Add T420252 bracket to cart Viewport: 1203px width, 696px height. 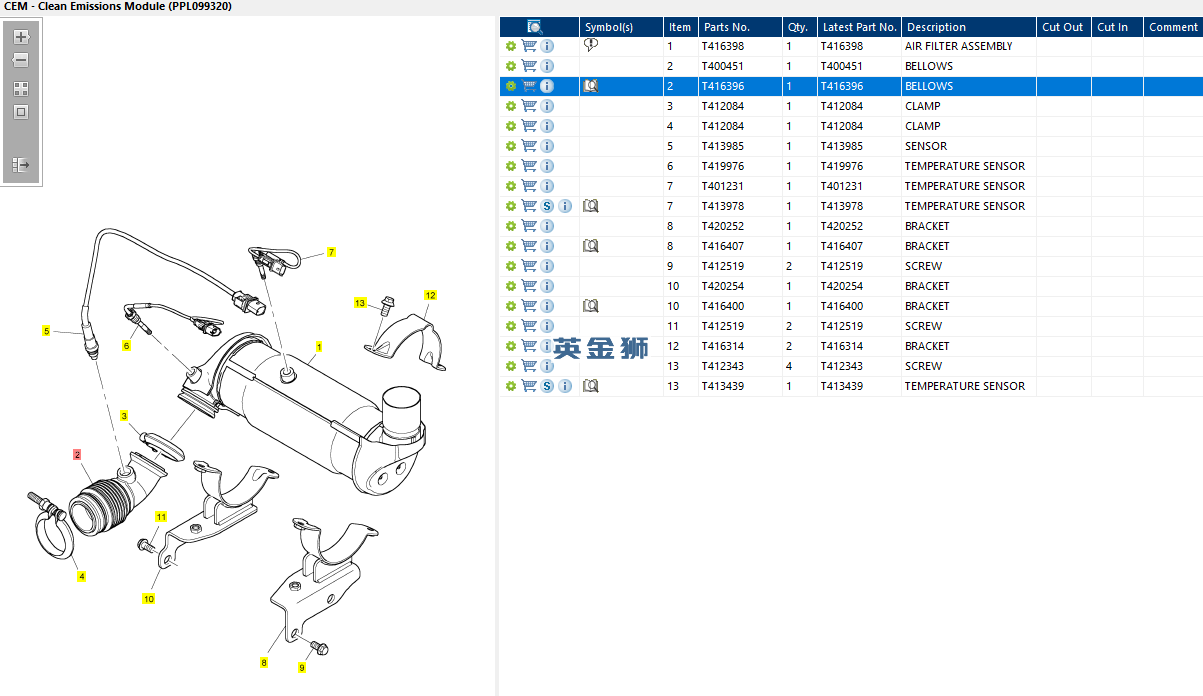tap(529, 226)
